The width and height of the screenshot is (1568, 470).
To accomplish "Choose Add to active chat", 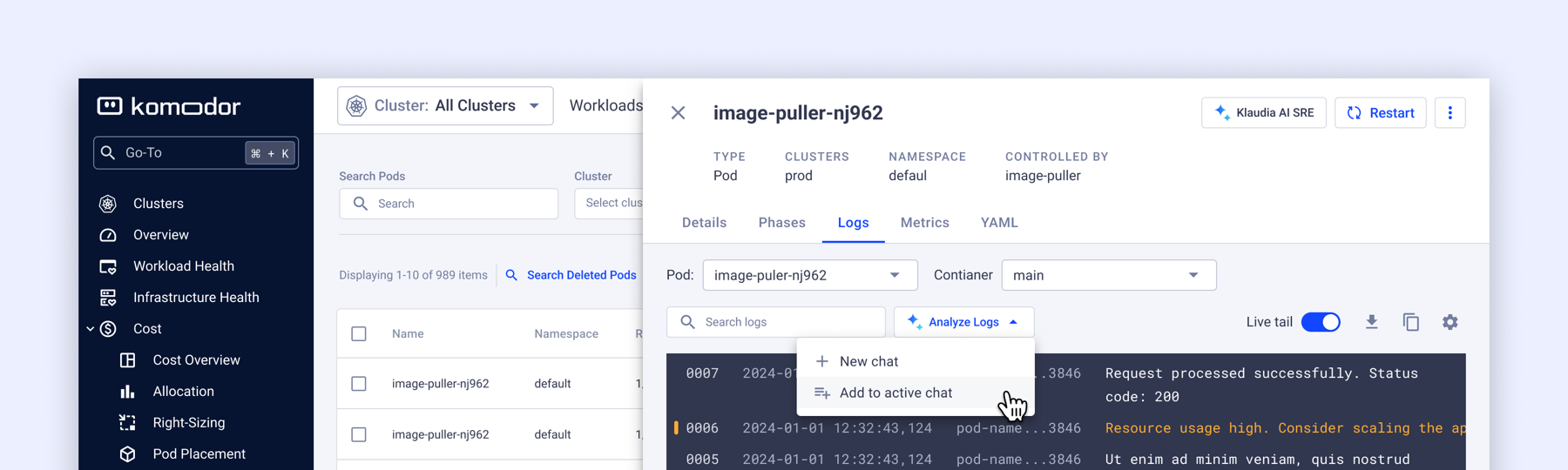I will (916, 393).
